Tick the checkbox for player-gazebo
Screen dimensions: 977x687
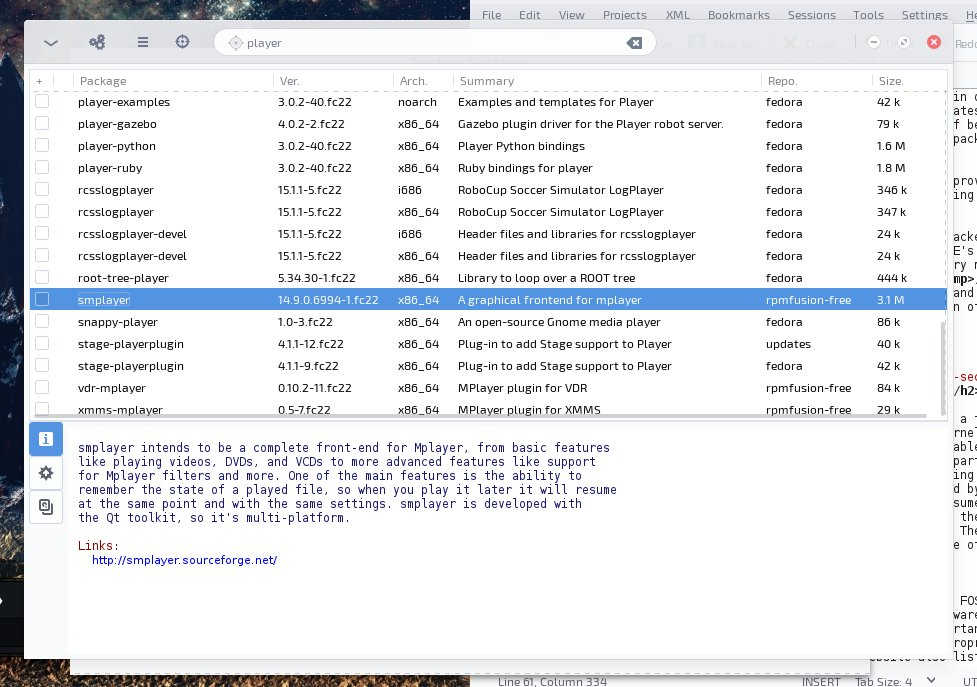coord(42,123)
